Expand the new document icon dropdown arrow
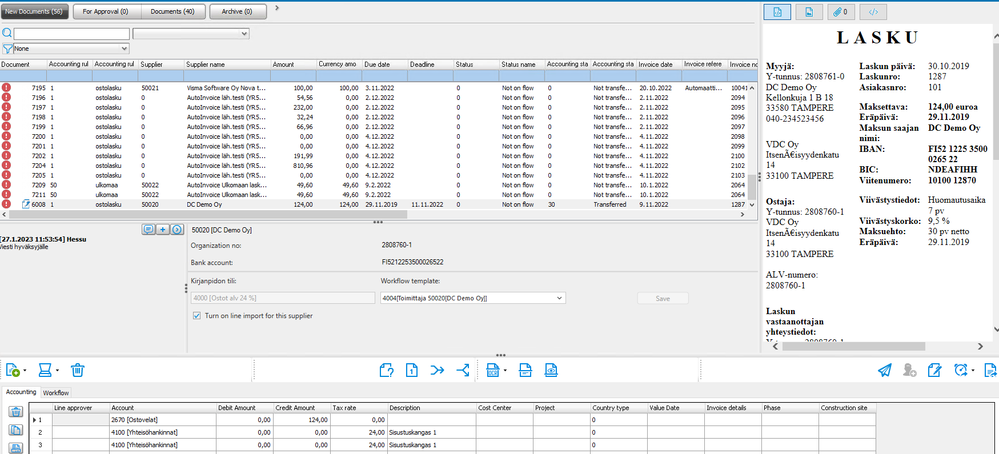999x454 pixels. tap(25, 371)
